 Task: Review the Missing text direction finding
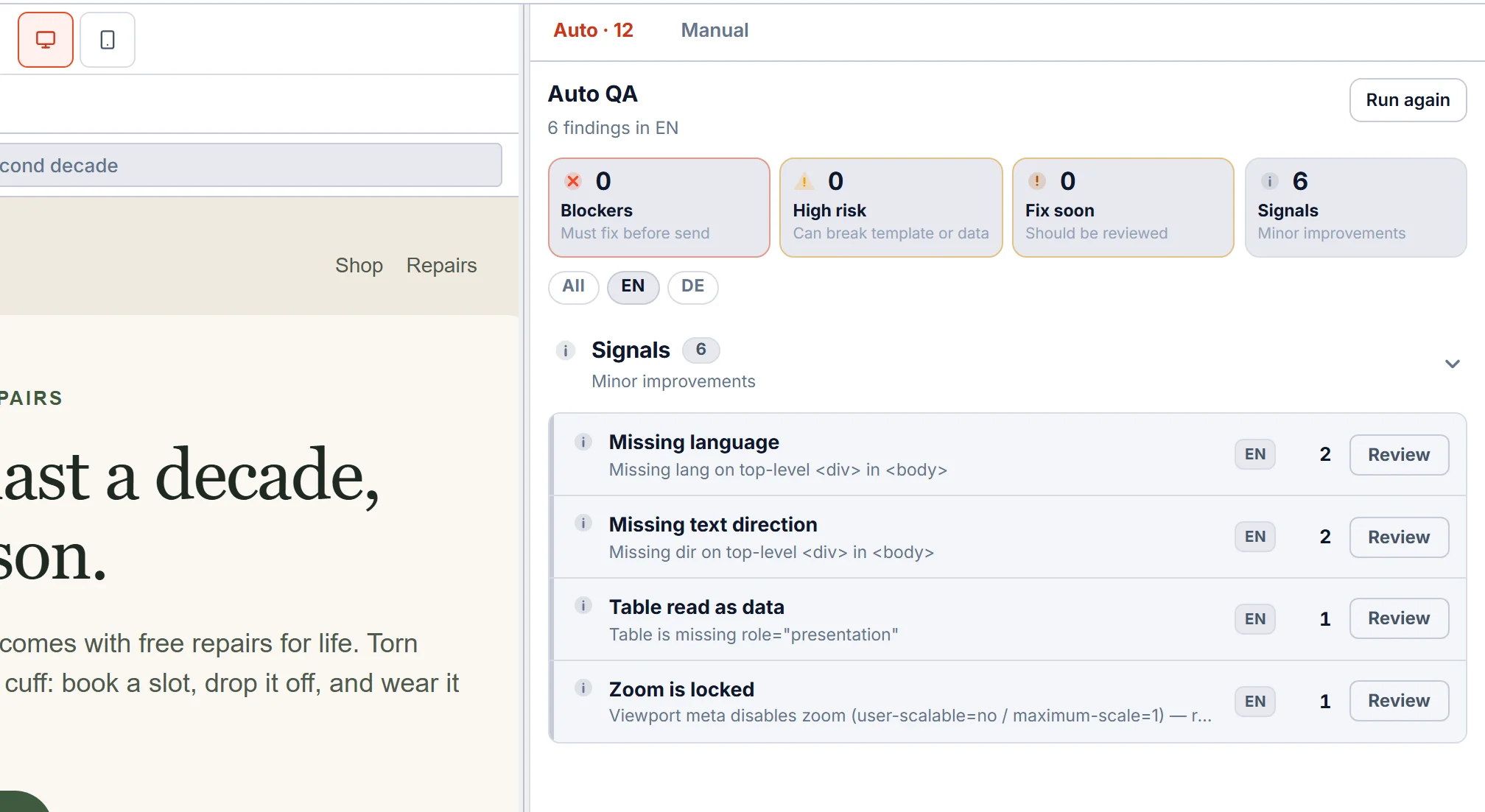[x=1399, y=537]
